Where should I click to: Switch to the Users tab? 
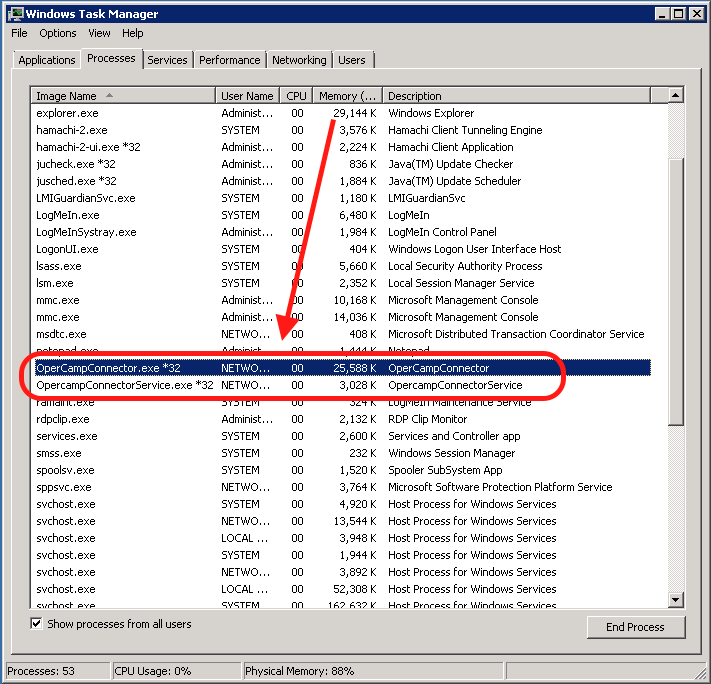352,60
